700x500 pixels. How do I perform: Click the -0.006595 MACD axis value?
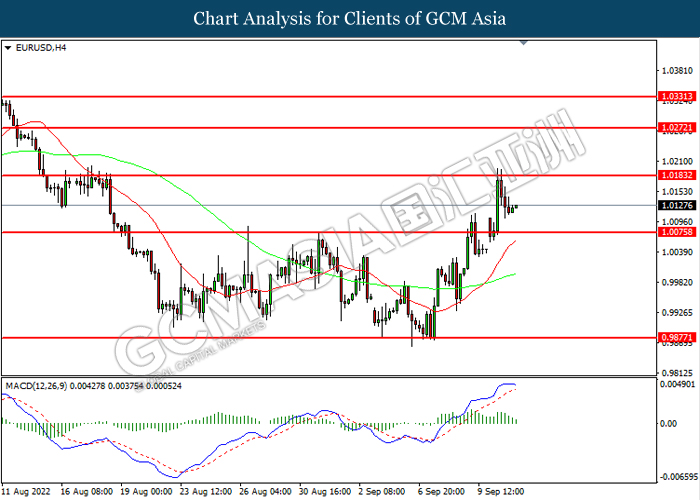pos(679,477)
